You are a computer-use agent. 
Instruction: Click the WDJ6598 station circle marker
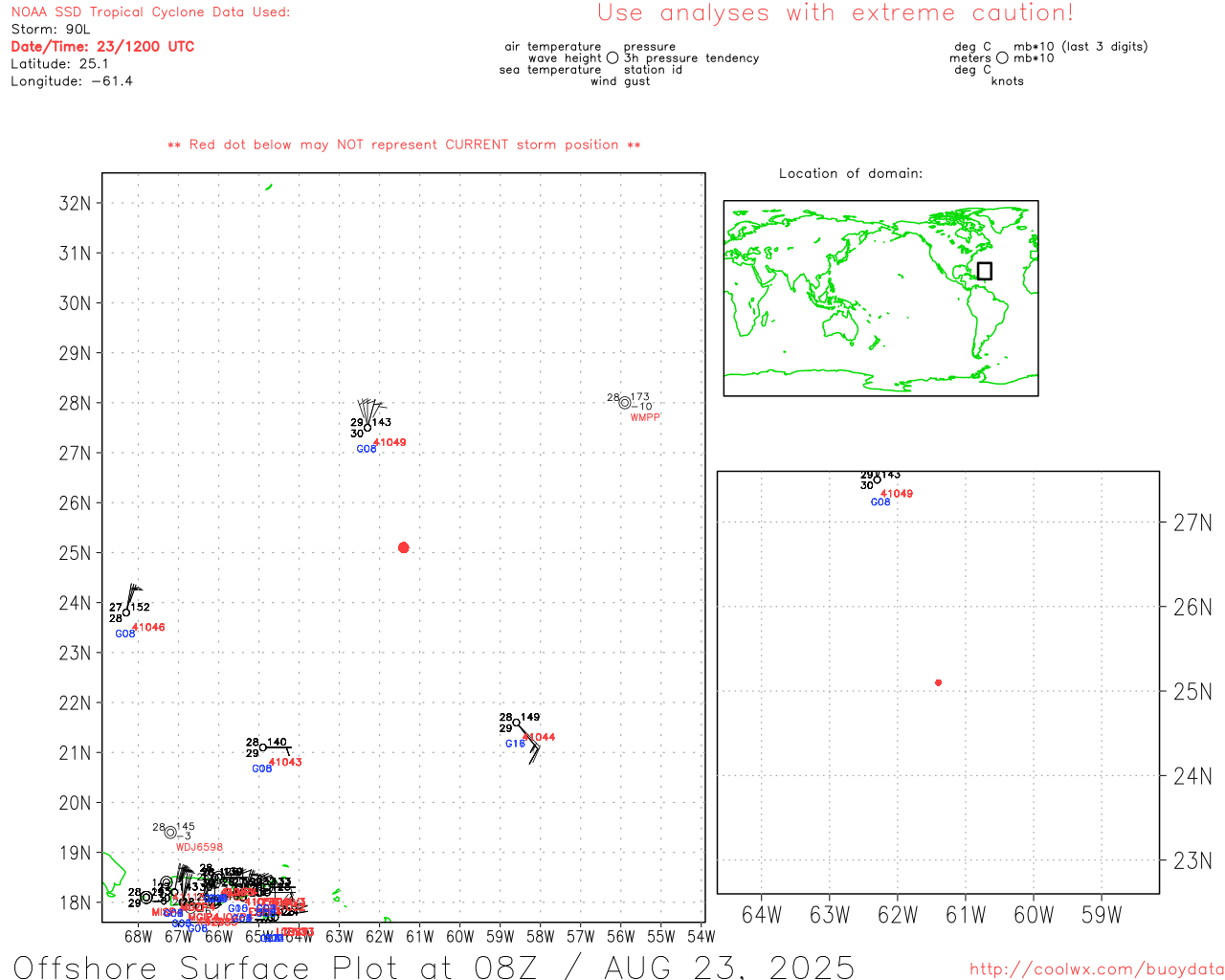pos(170,833)
